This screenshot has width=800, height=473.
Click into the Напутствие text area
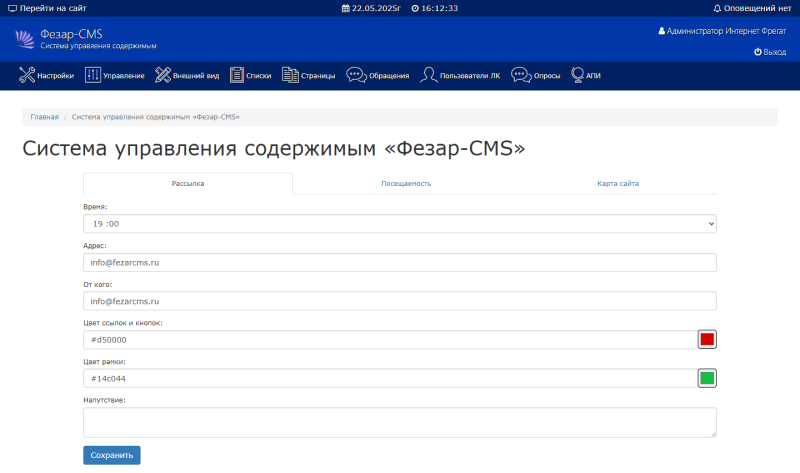[400, 422]
